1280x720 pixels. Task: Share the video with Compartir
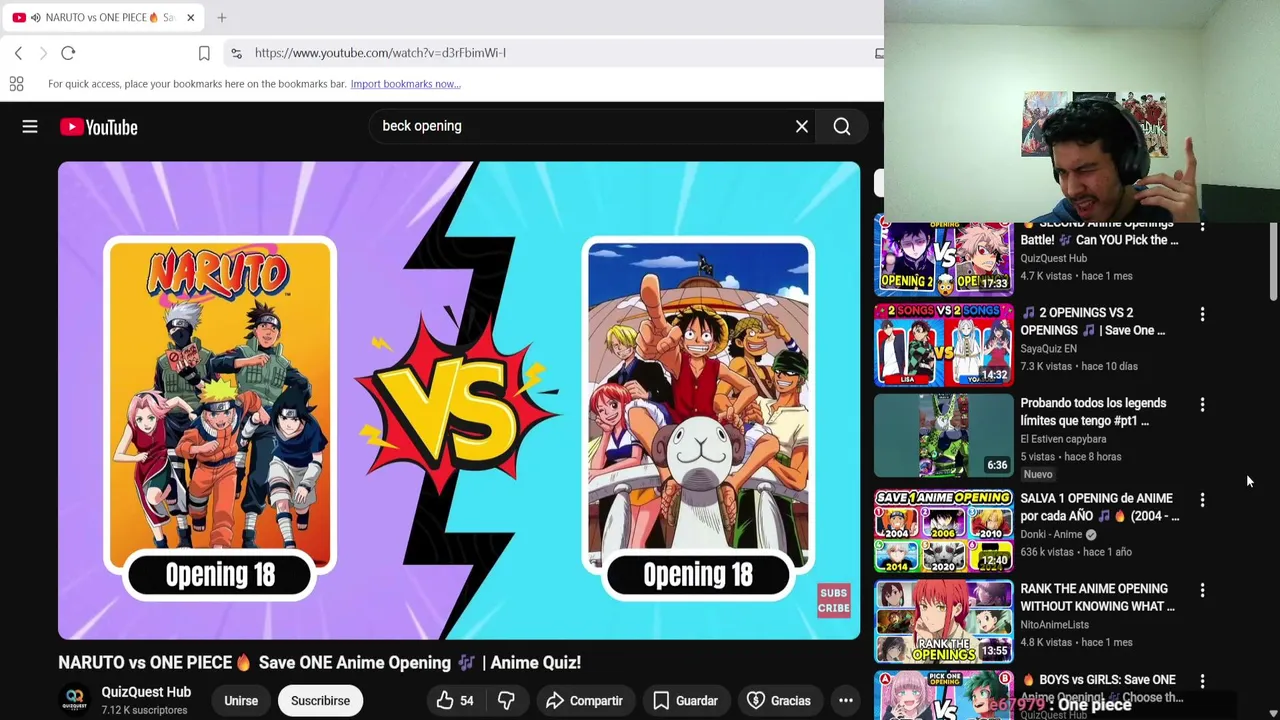point(584,701)
